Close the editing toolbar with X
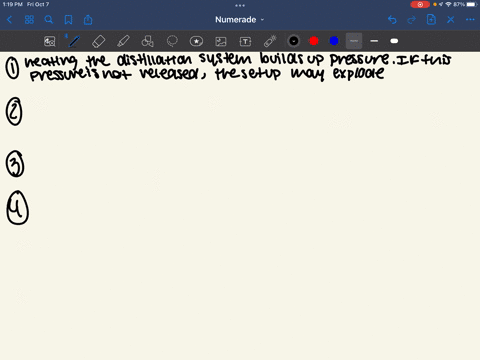The height and width of the screenshot is (360, 480). tap(451, 20)
